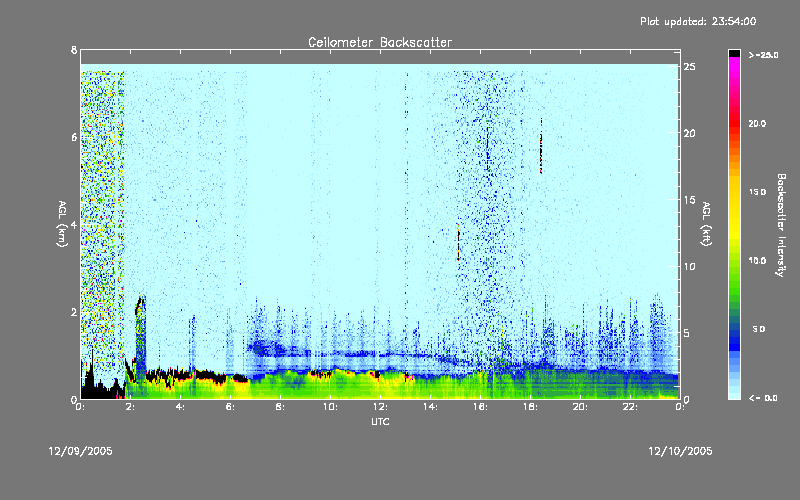Click the kft axis tick "20"
Screen dimensions: 800x500
point(689,133)
